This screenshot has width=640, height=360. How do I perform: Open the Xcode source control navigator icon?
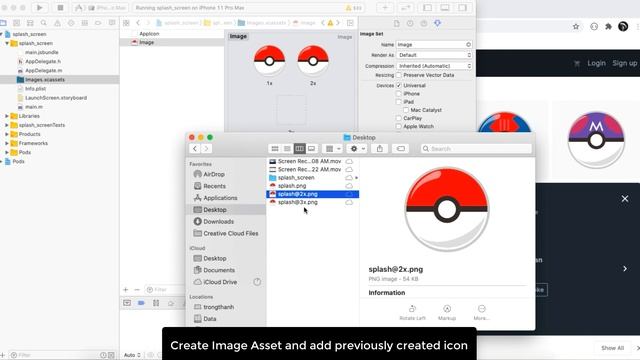coord(16,23)
